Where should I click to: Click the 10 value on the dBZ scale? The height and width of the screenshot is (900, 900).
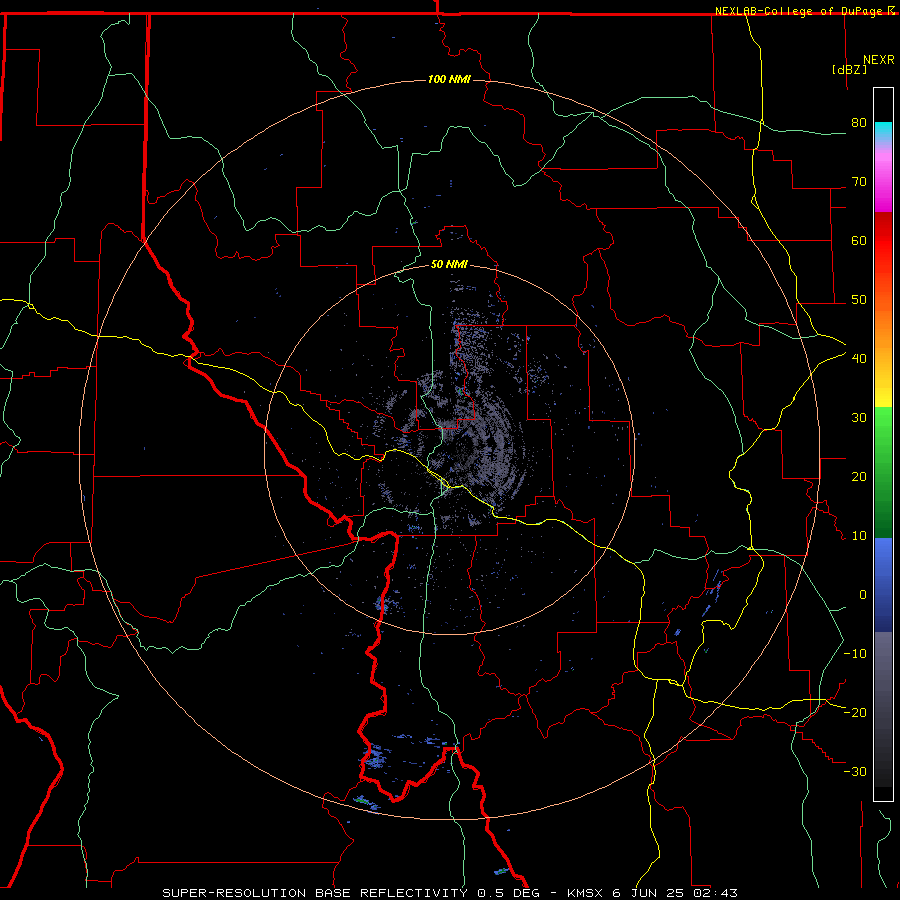pos(859,536)
